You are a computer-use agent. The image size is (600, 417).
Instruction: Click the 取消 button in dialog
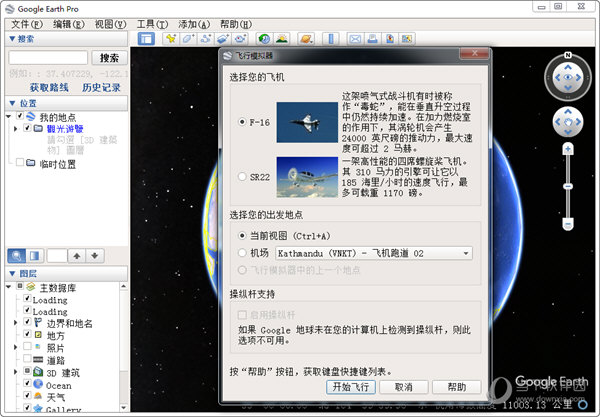pyautogui.click(x=404, y=387)
